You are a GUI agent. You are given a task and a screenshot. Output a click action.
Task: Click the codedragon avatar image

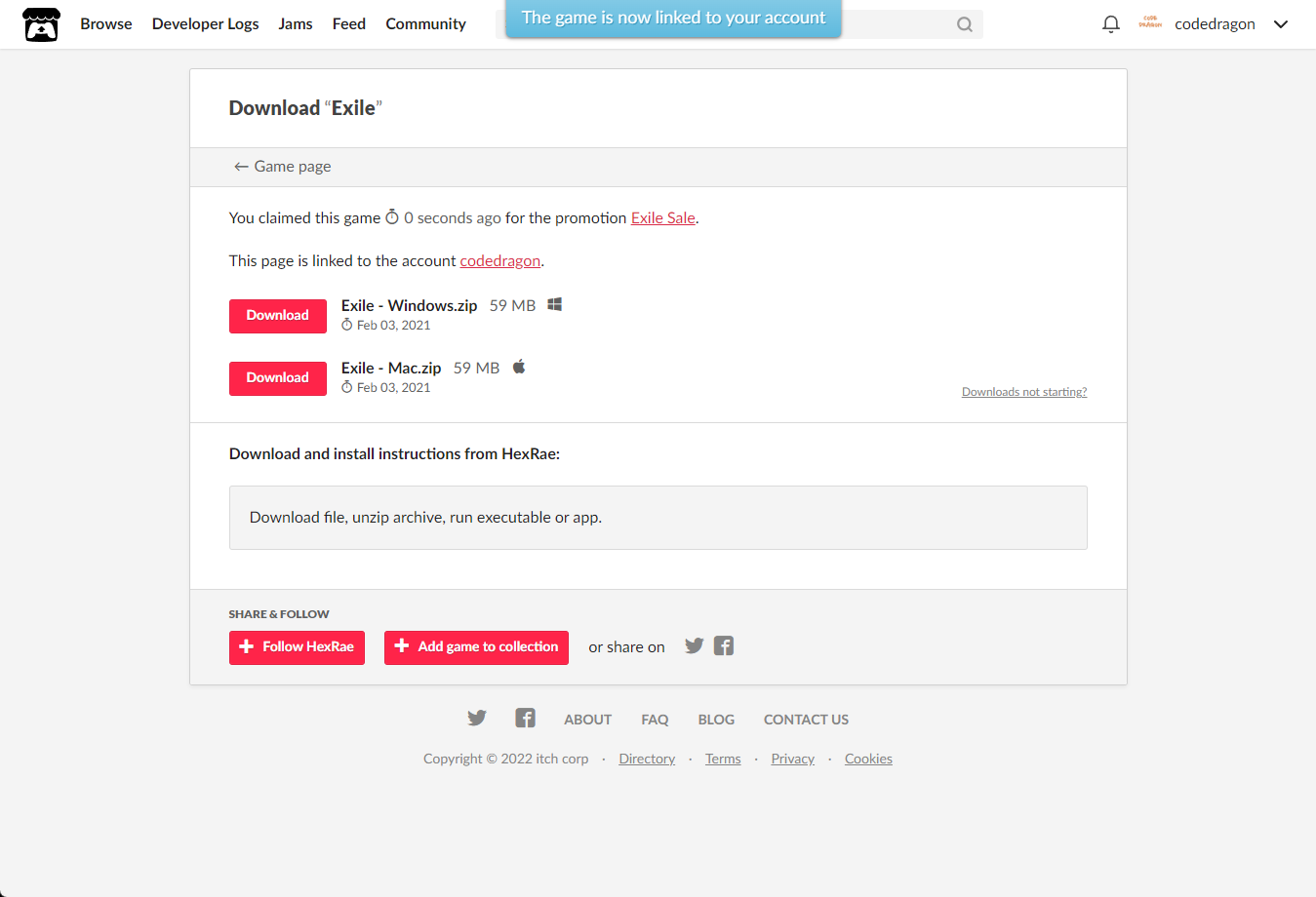click(1150, 23)
